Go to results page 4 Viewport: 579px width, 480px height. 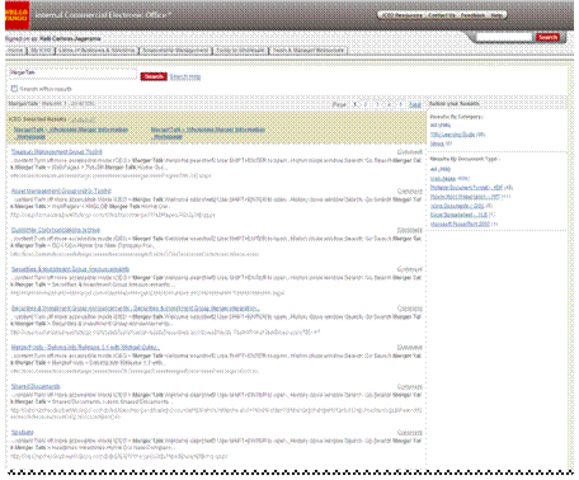(389, 104)
